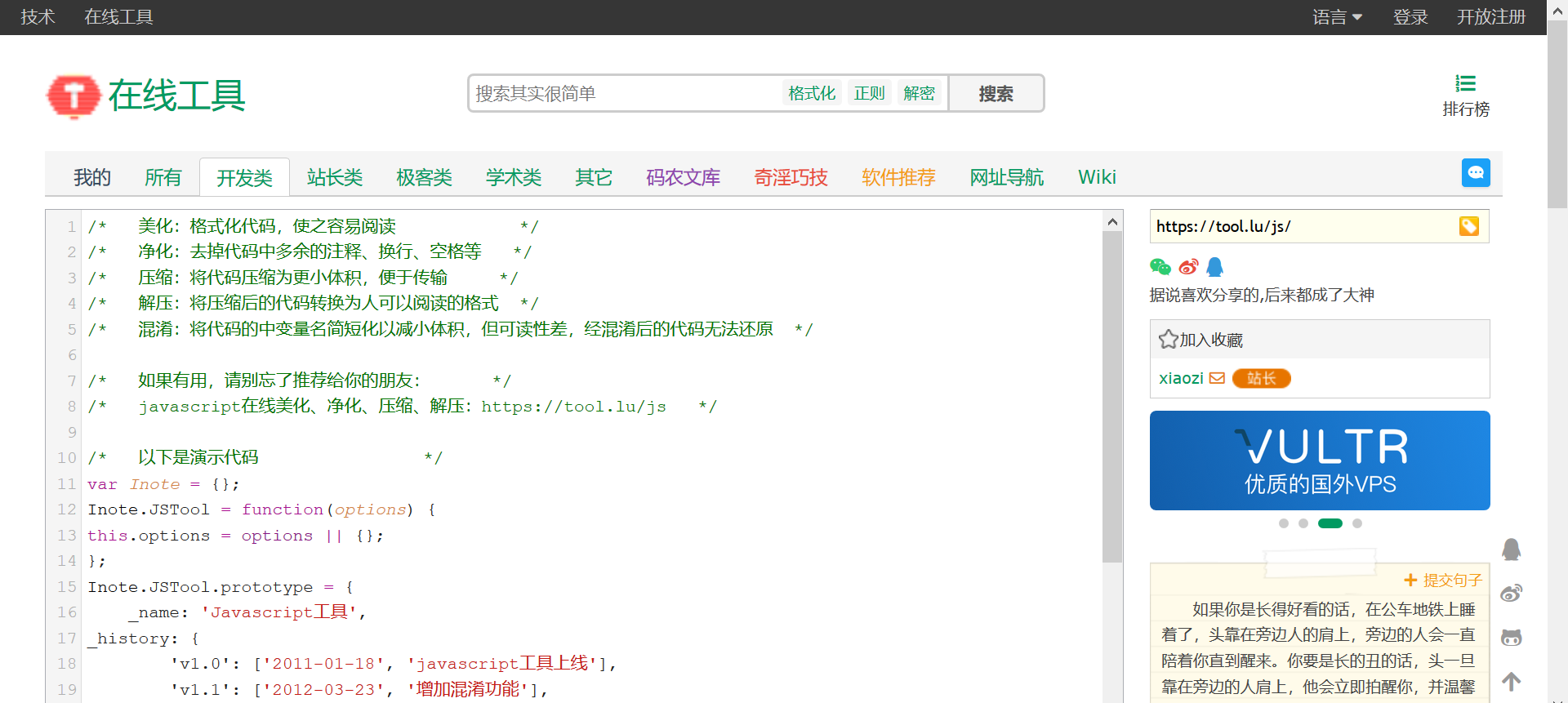This screenshot has height=703, width=1568.
Task: Click the 在线工具 site title
Action: coord(176,96)
